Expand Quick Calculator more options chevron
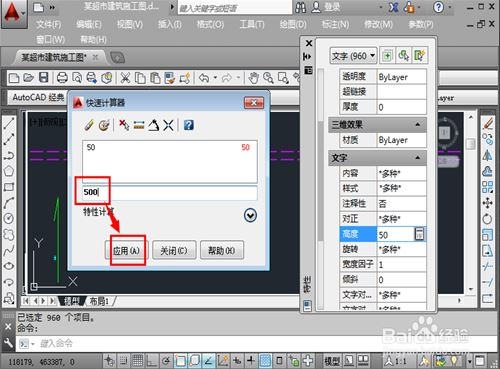This screenshot has width=500, height=369. (x=250, y=215)
